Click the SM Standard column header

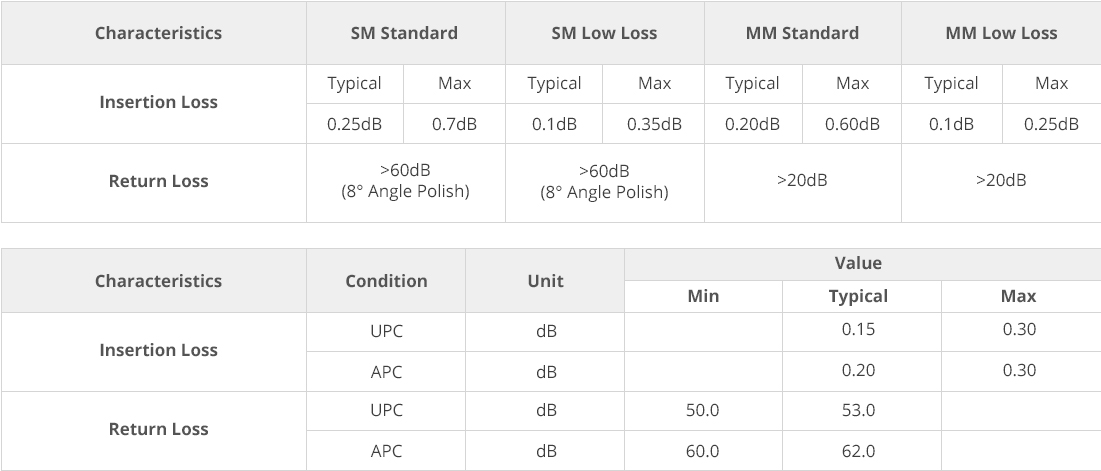point(405,33)
